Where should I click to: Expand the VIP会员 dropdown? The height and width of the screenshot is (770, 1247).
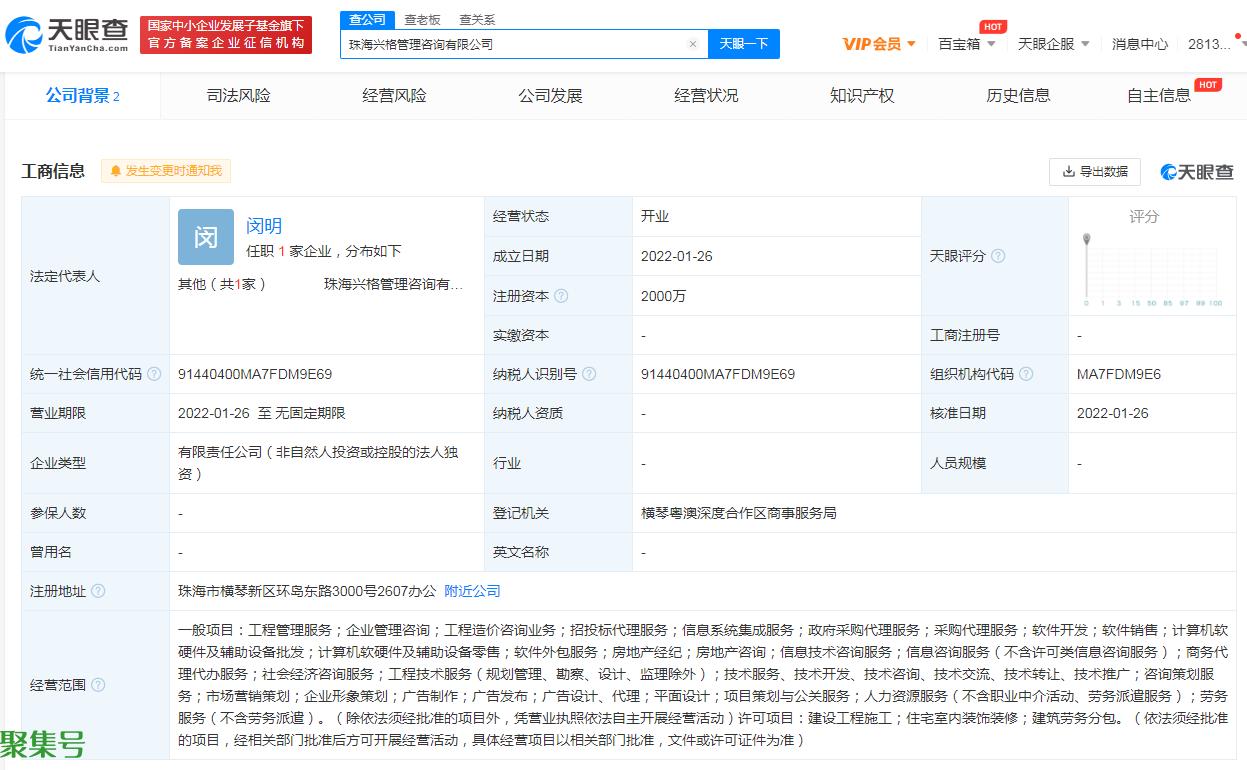879,44
